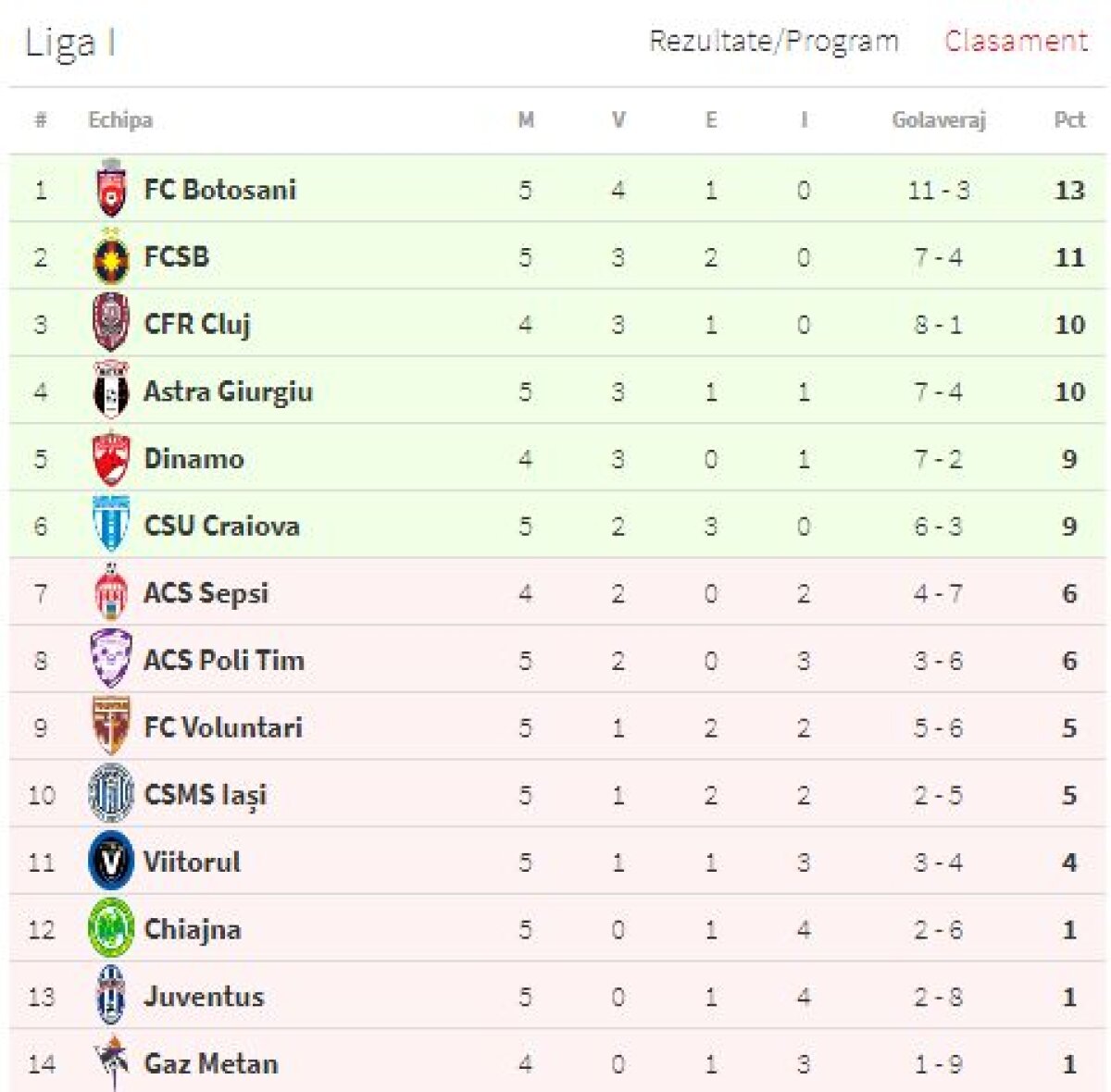Click the Chiajna green badge

(111, 929)
